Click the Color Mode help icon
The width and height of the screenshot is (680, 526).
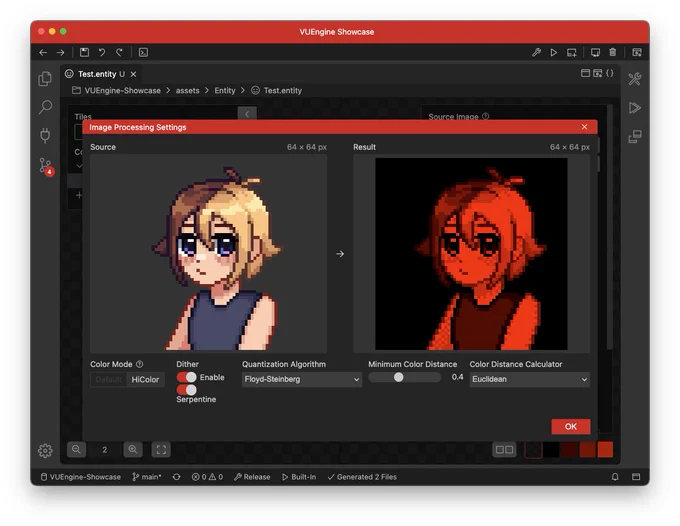click(140, 364)
